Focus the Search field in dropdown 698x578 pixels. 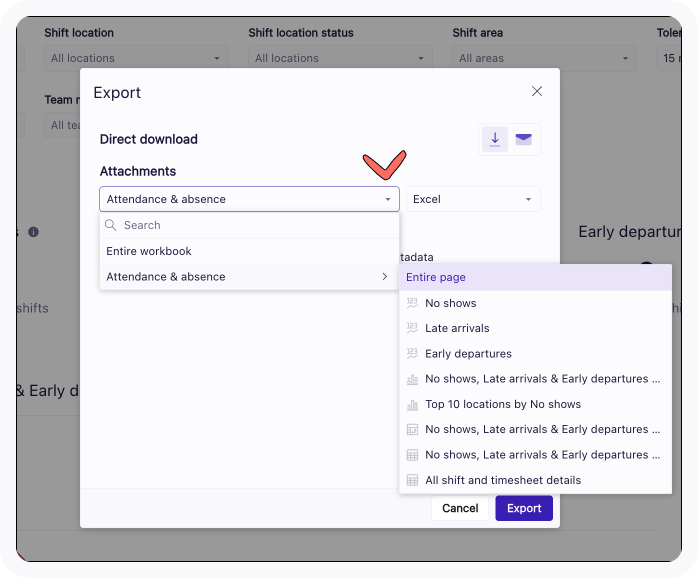tap(249, 225)
